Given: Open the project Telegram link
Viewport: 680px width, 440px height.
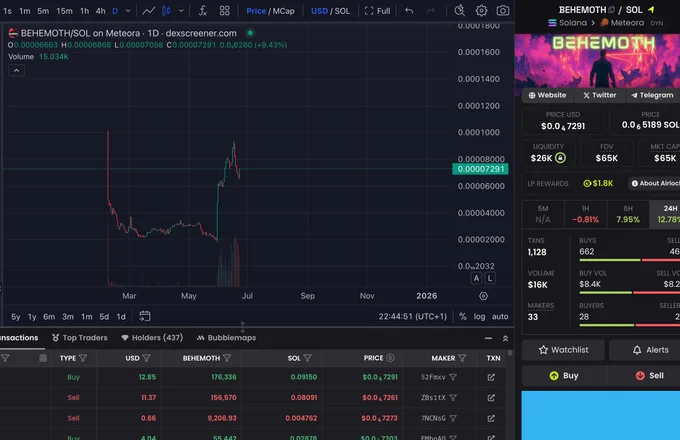Looking at the screenshot, I should point(652,95).
